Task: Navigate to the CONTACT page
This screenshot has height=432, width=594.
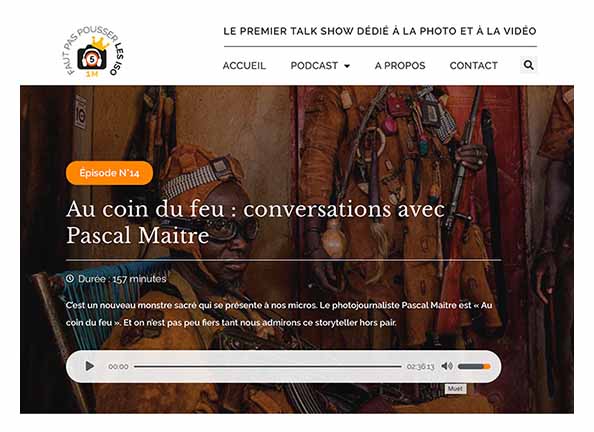Action: [x=474, y=66]
